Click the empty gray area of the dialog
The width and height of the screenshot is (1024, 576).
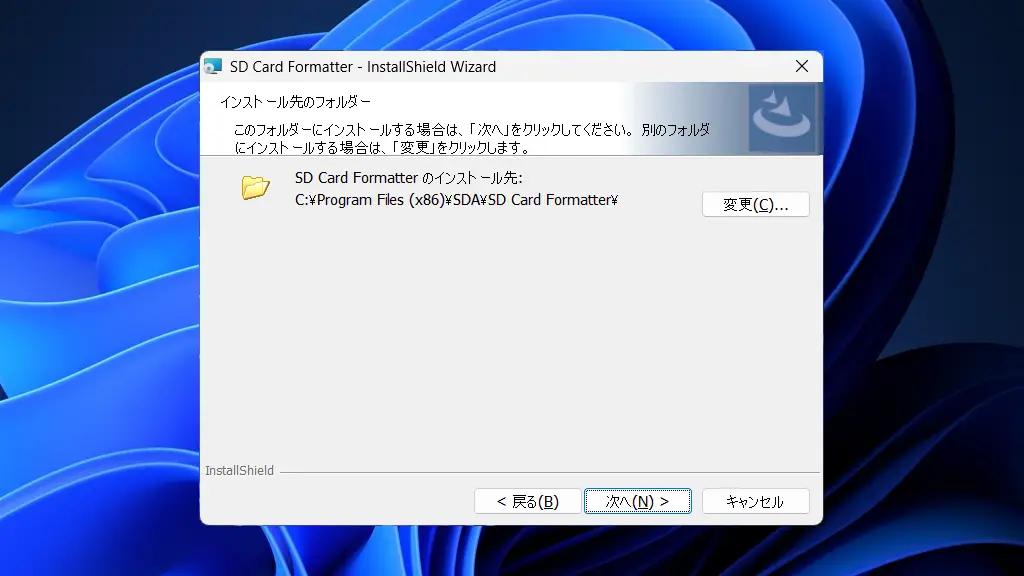pyautogui.click(x=510, y=340)
